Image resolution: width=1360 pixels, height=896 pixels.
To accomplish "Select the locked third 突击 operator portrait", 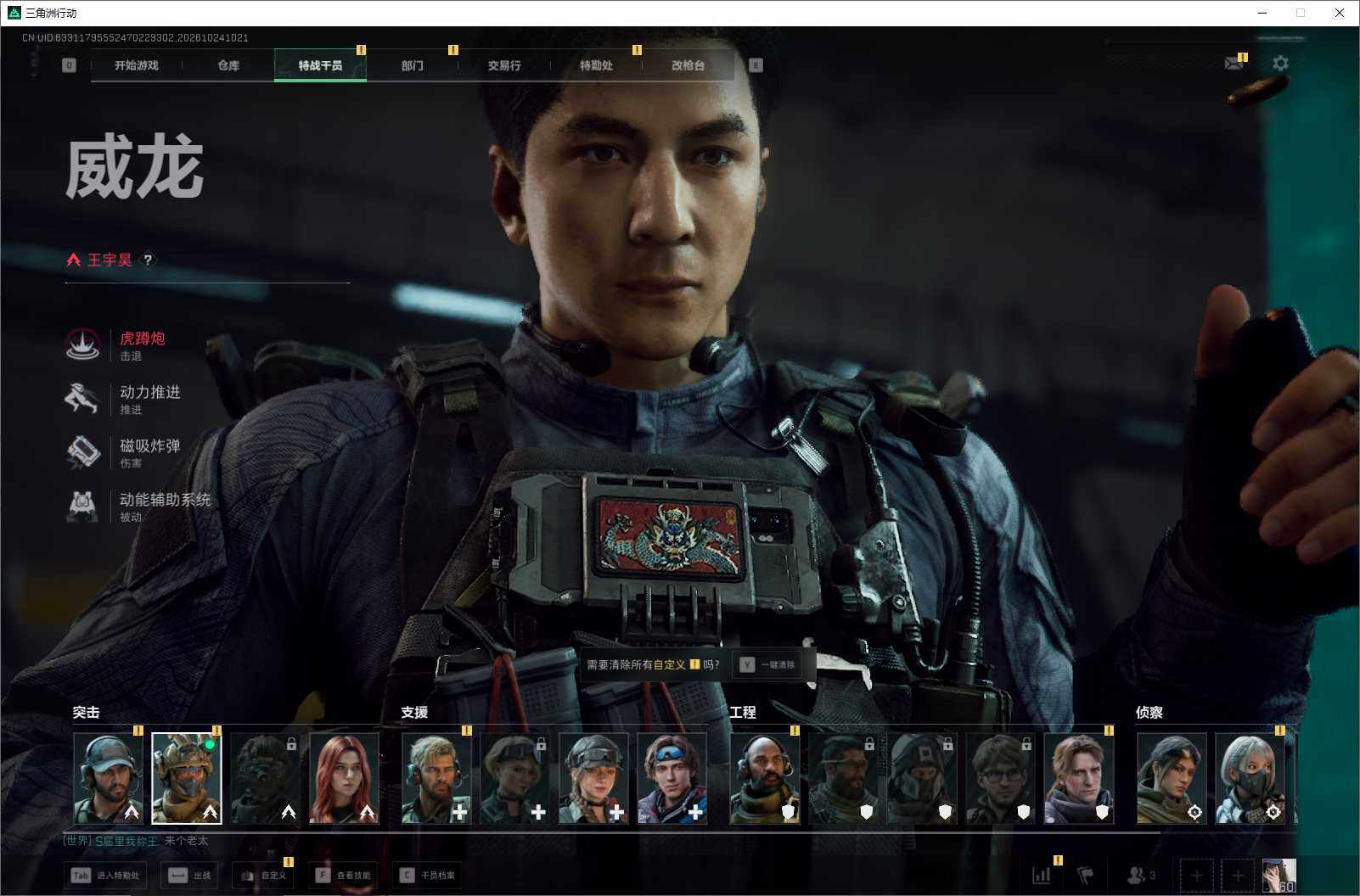I will coord(265,778).
